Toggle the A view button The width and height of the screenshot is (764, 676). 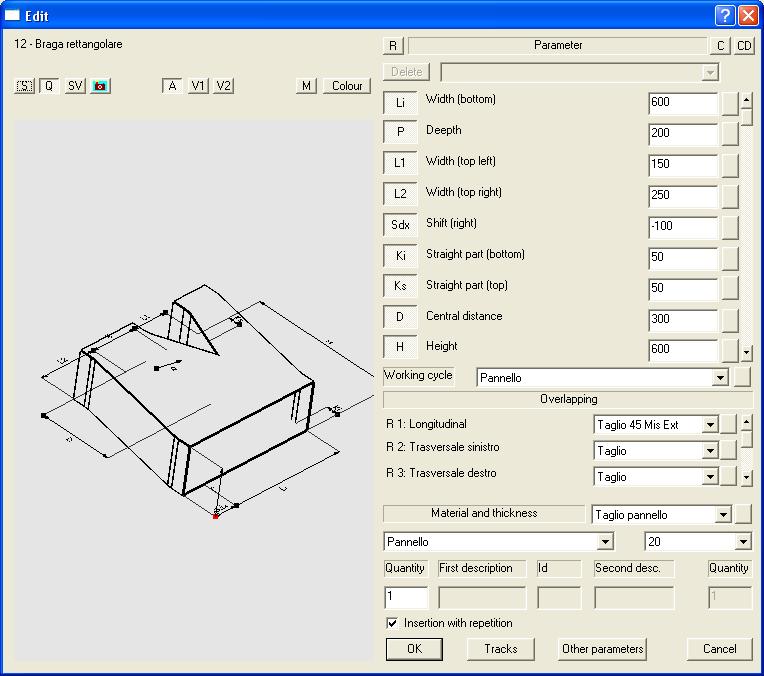pyautogui.click(x=172, y=86)
